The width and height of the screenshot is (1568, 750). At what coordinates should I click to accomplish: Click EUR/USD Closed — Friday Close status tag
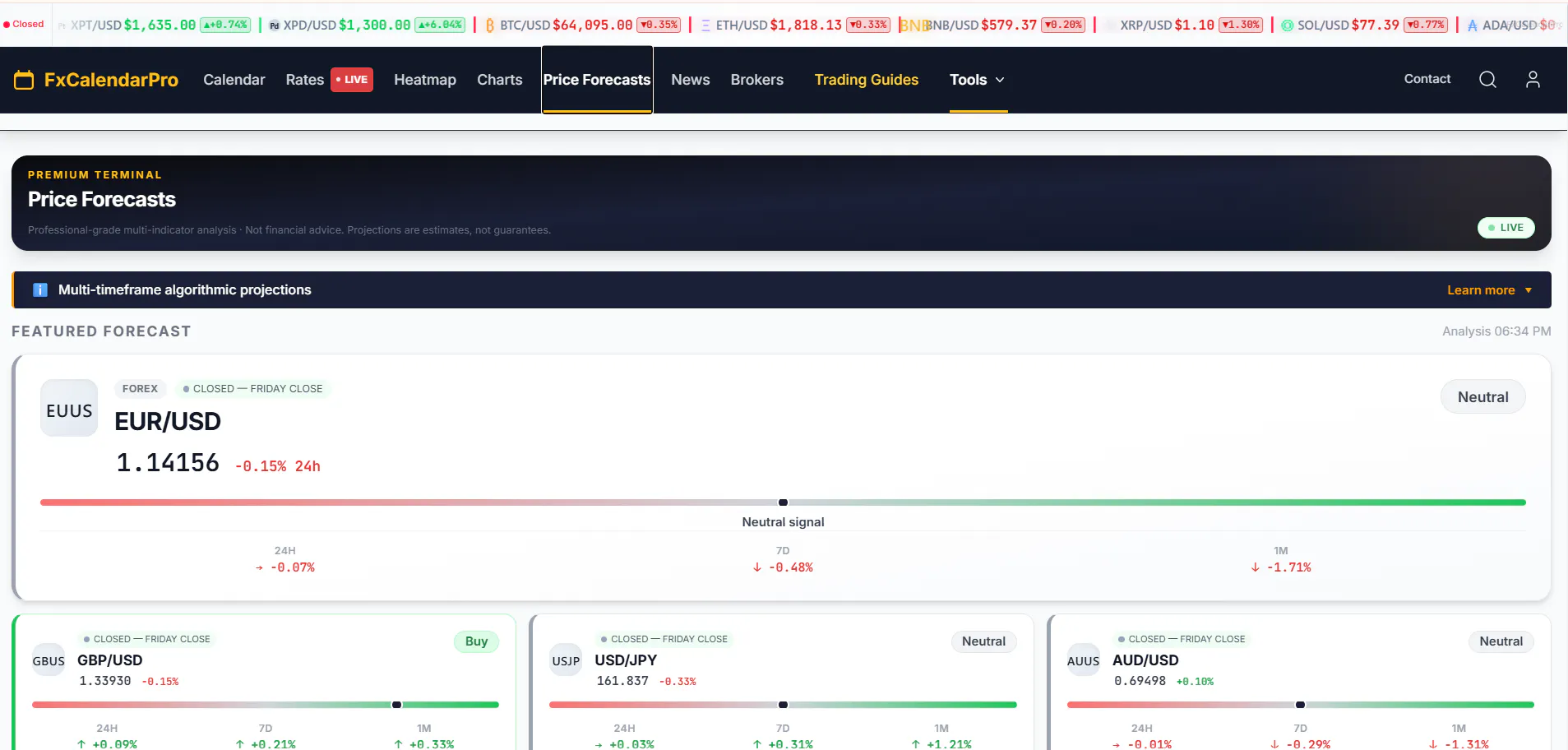253,389
